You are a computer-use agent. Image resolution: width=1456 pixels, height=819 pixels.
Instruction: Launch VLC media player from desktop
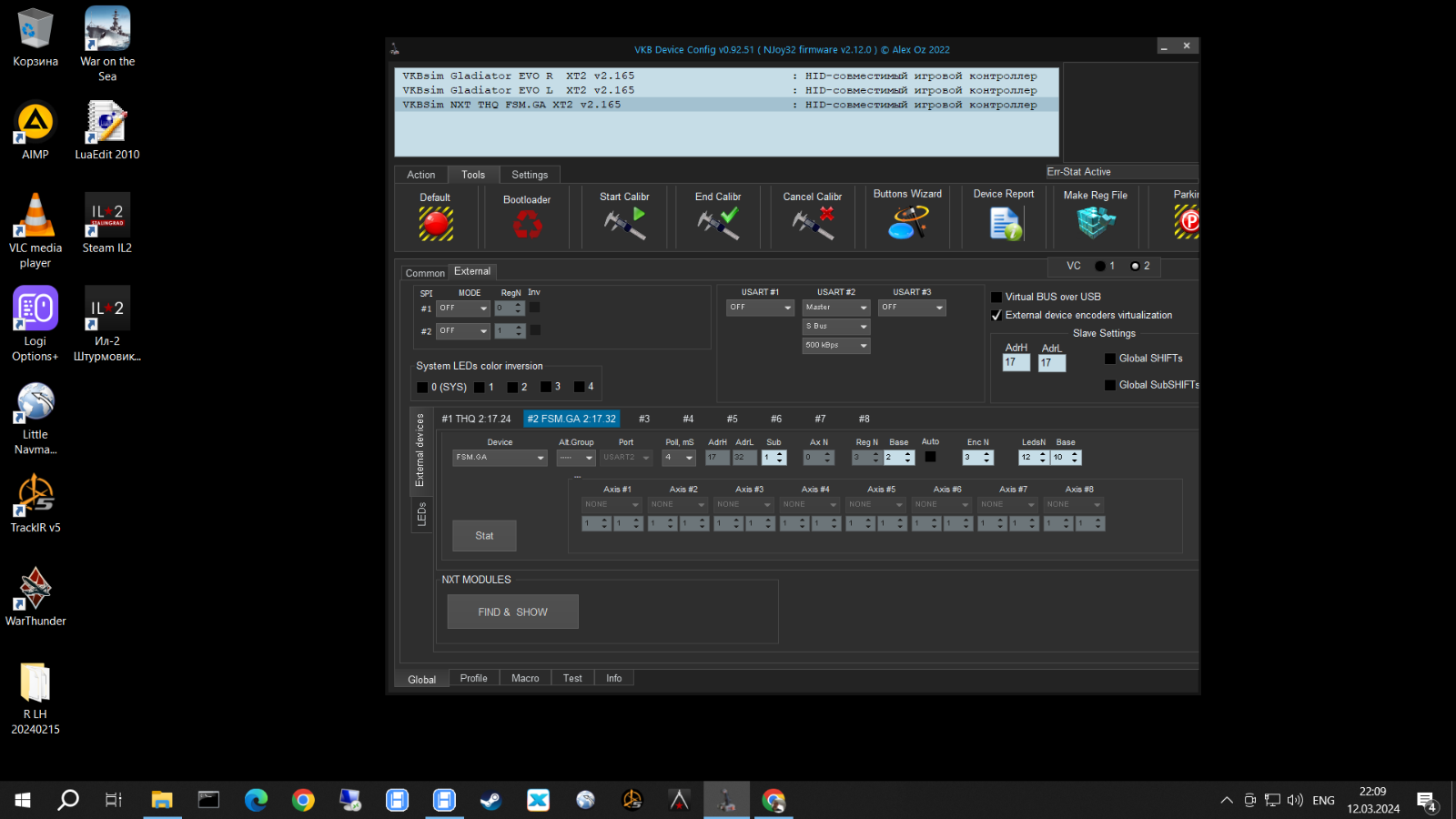point(35,230)
